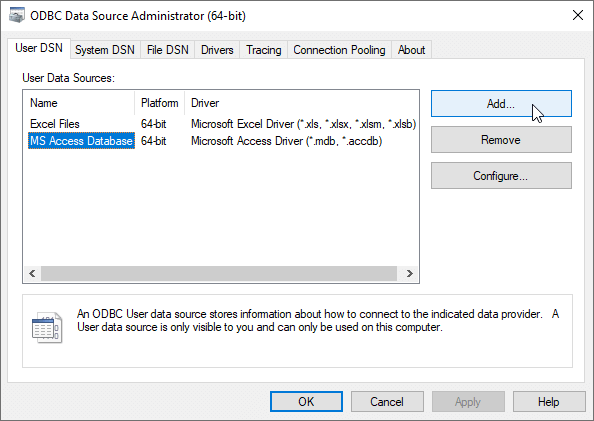Go to the Connection Pooling tab
Viewport: 594px width, 421px height.
tap(339, 50)
